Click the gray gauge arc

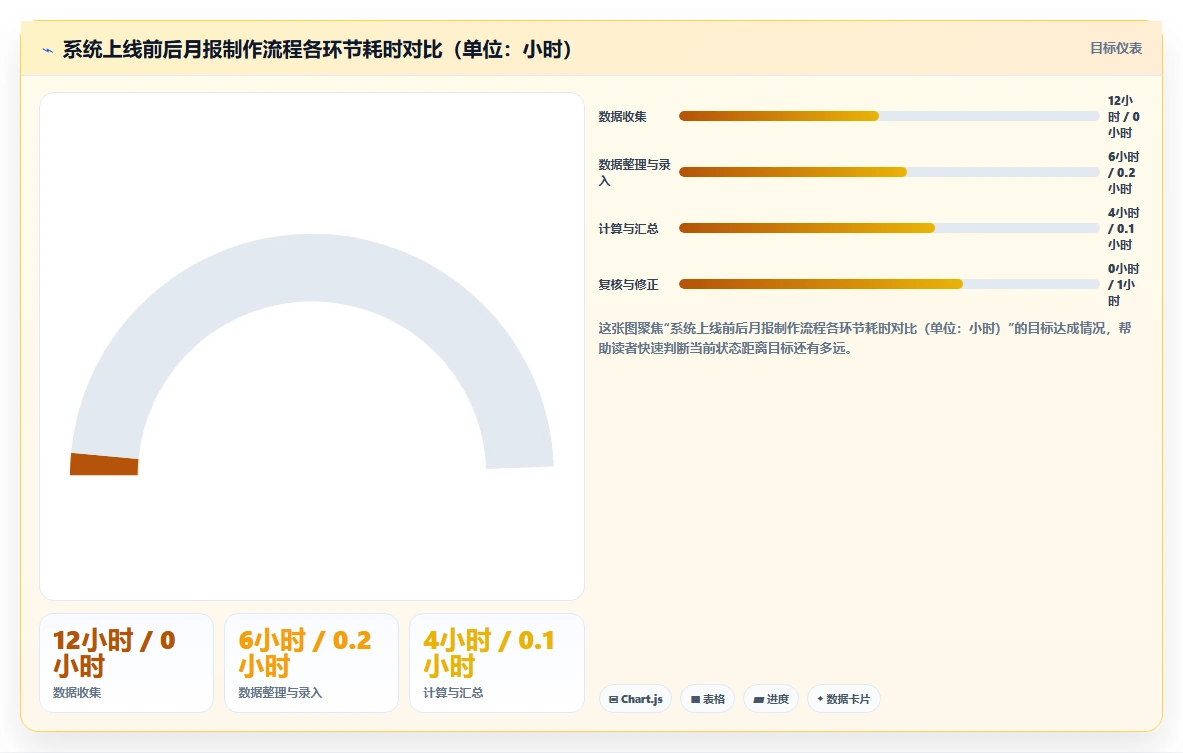311,268
